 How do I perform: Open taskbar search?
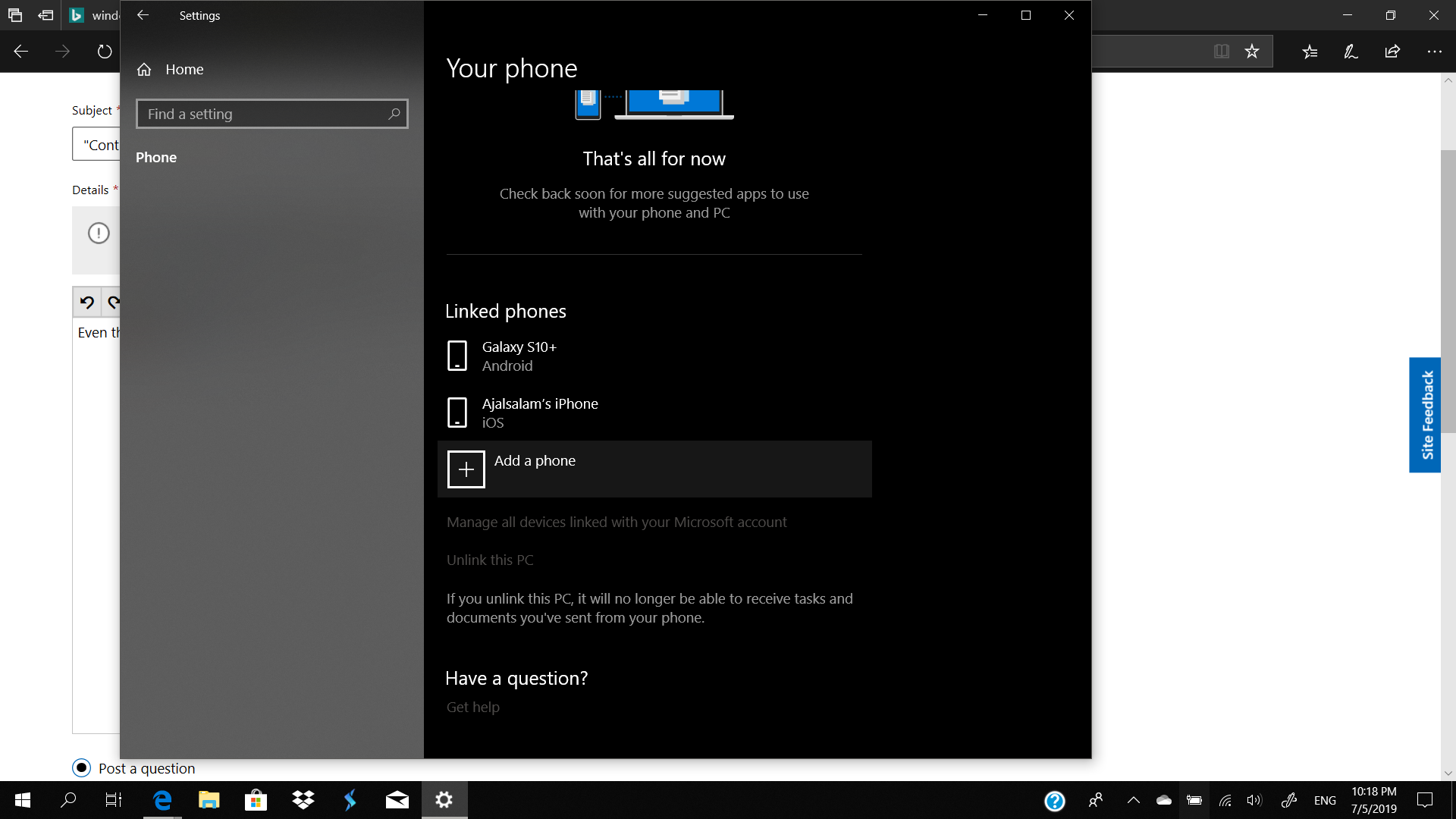(x=68, y=800)
